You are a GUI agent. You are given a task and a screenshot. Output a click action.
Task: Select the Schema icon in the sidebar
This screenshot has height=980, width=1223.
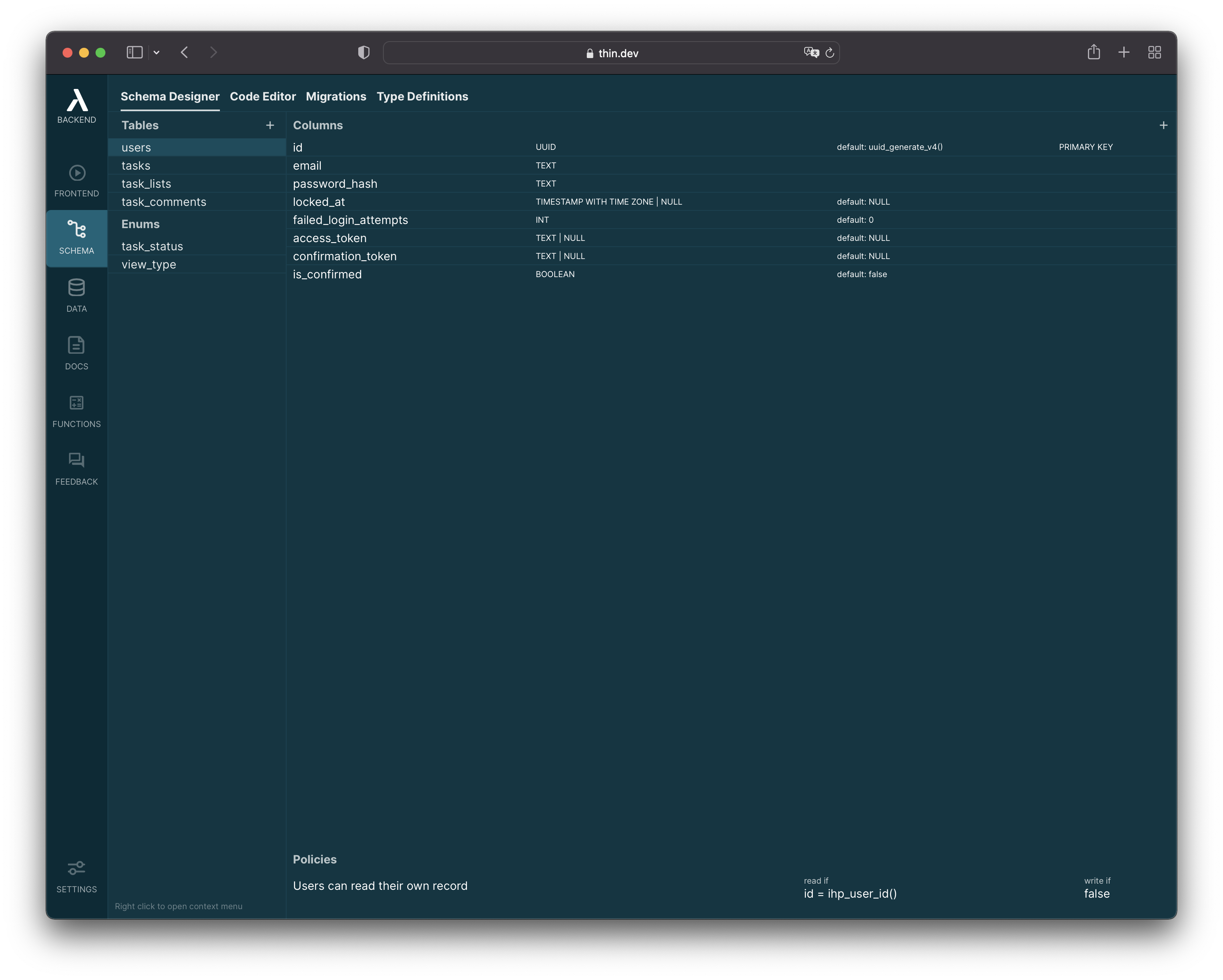(x=76, y=238)
